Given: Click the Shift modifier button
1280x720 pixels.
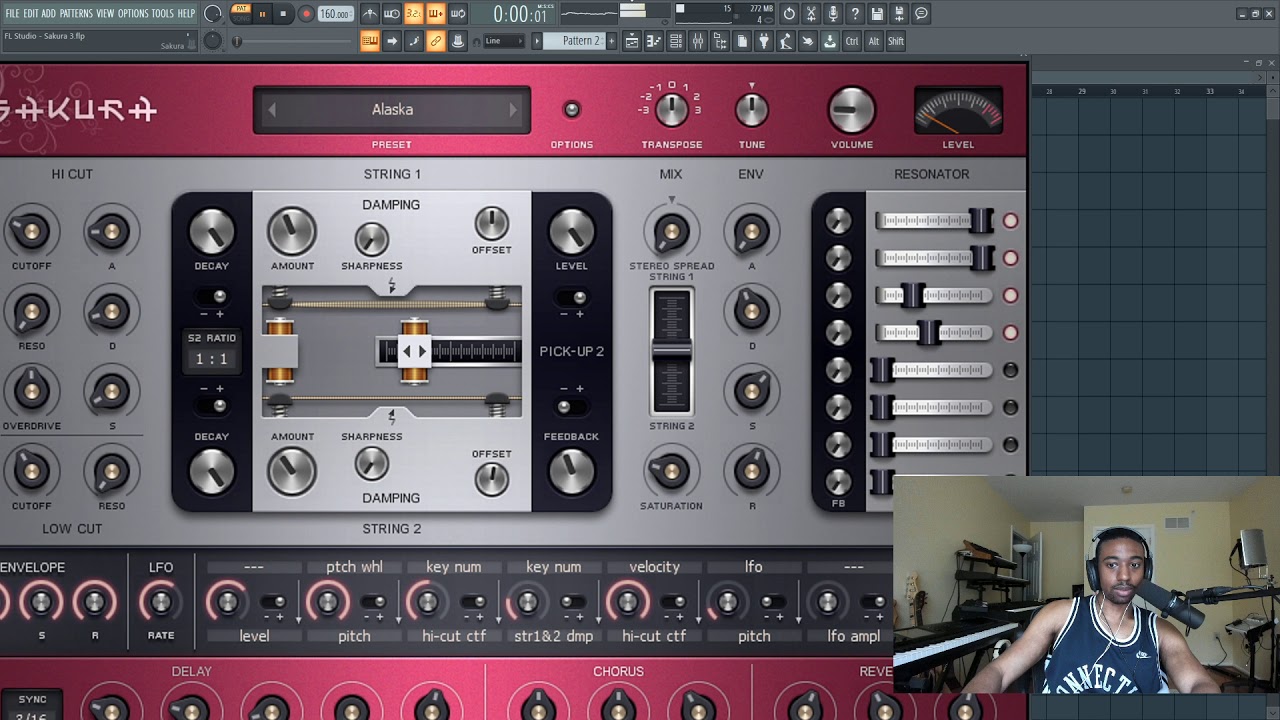Looking at the screenshot, I should point(896,41).
